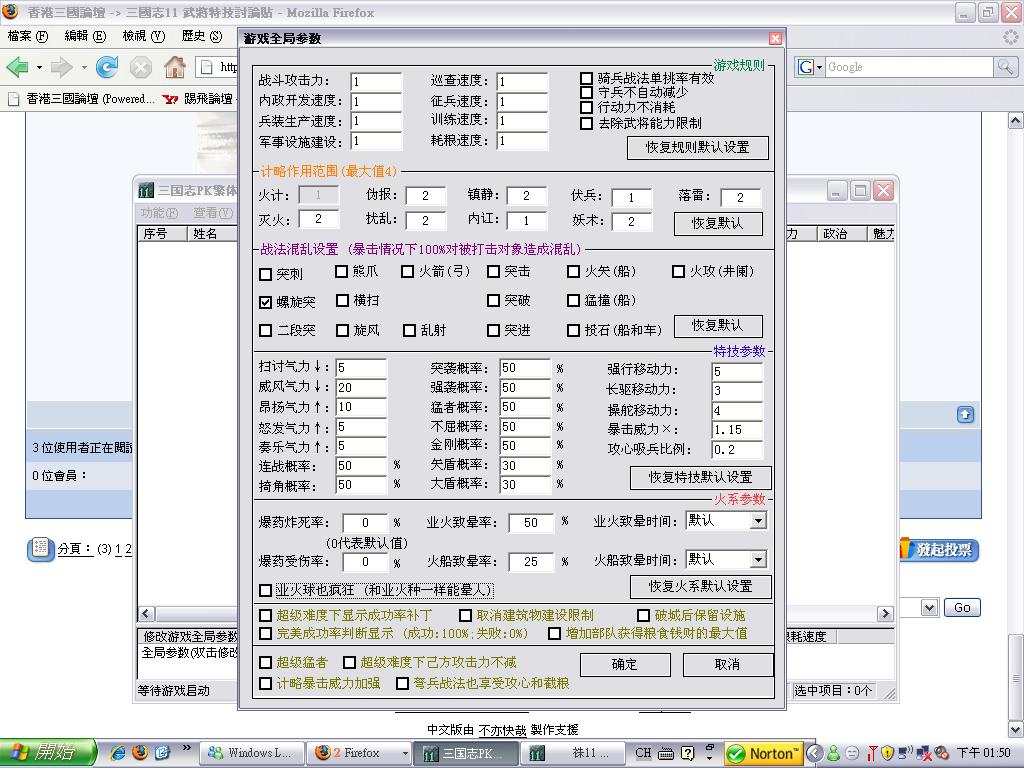This screenshot has height=768, width=1024.
Task: Open the Yahoo 踢飛論壇 bookmark
Action: point(198,99)
